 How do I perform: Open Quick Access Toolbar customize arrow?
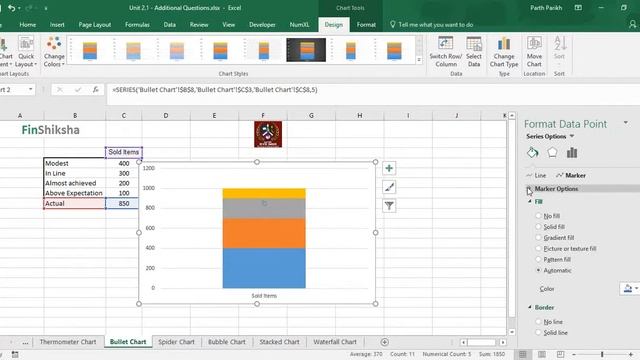tap(46, 8)
